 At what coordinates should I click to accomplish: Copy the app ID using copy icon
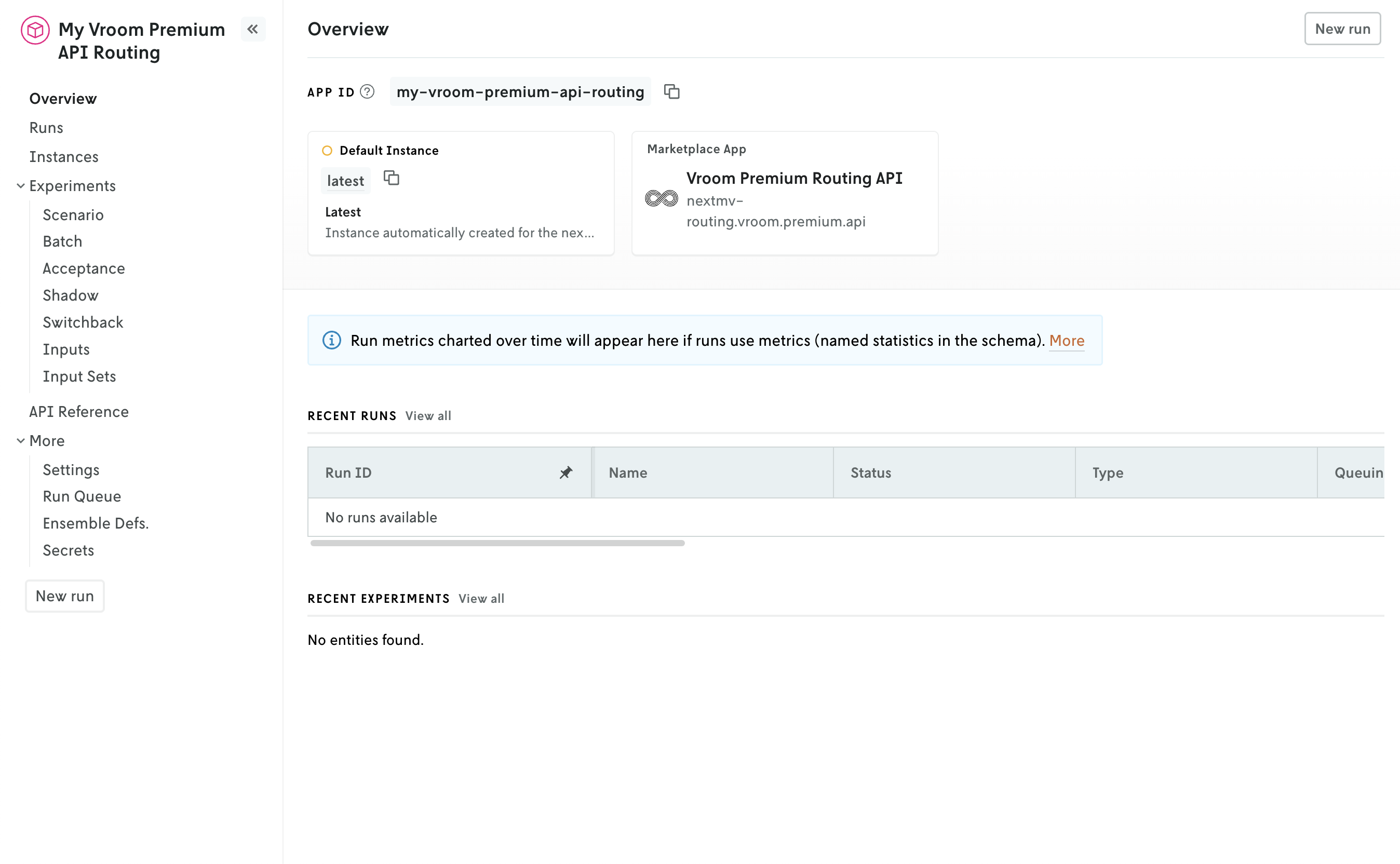[x=671, y=91]
